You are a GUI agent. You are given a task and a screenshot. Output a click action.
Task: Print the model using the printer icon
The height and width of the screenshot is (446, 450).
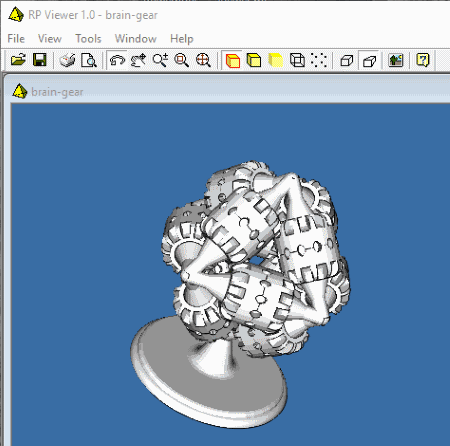67,60
